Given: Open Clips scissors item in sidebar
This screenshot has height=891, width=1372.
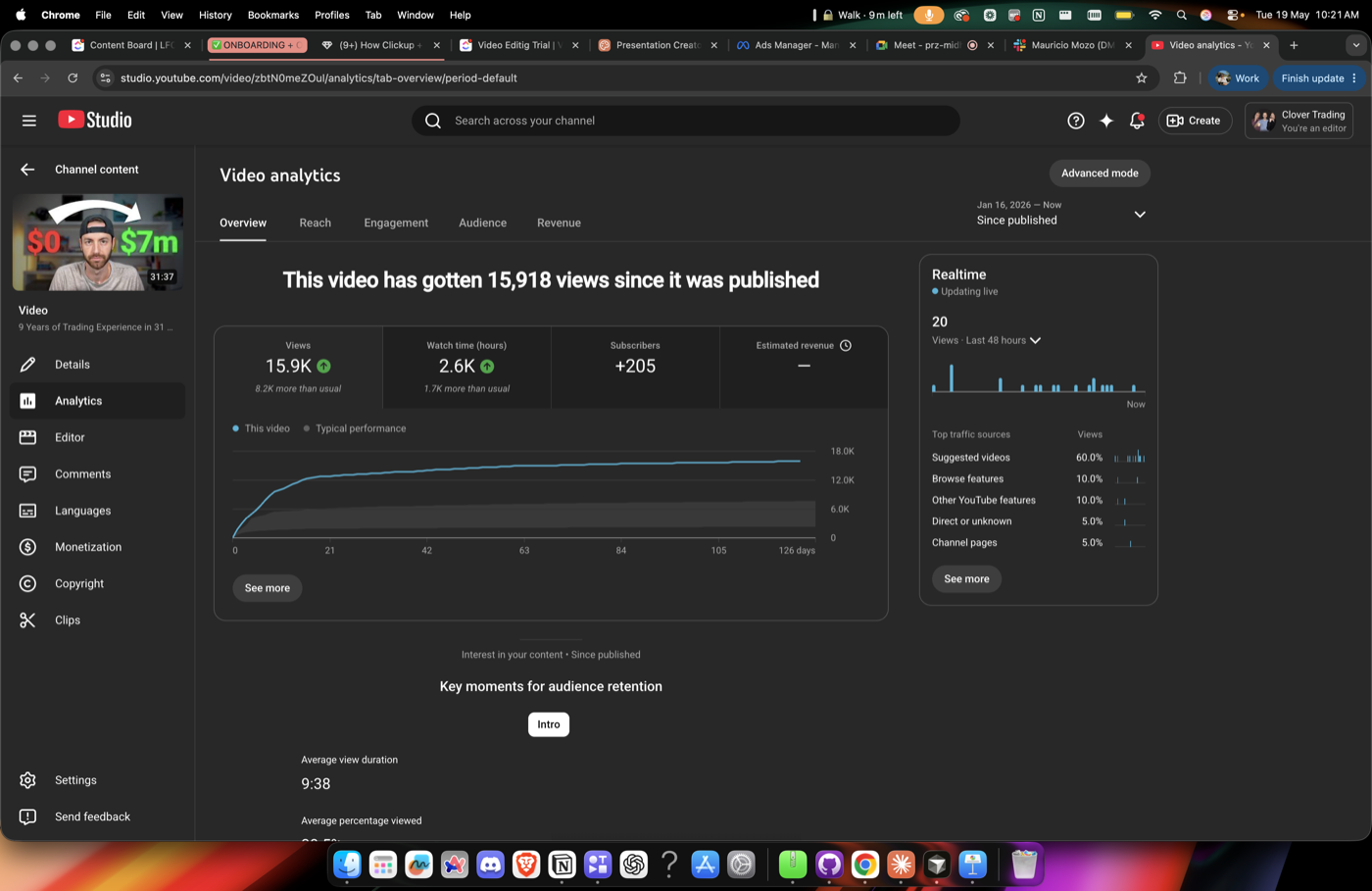Looking at the screenshot, I should tap(97, 620).
